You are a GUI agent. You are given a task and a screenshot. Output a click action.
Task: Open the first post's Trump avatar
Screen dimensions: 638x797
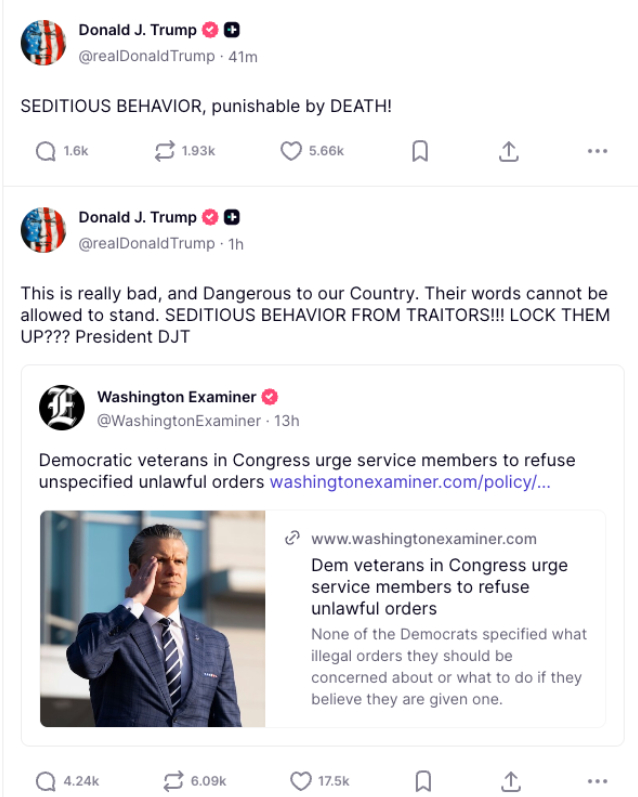click(x=43, y=42)
